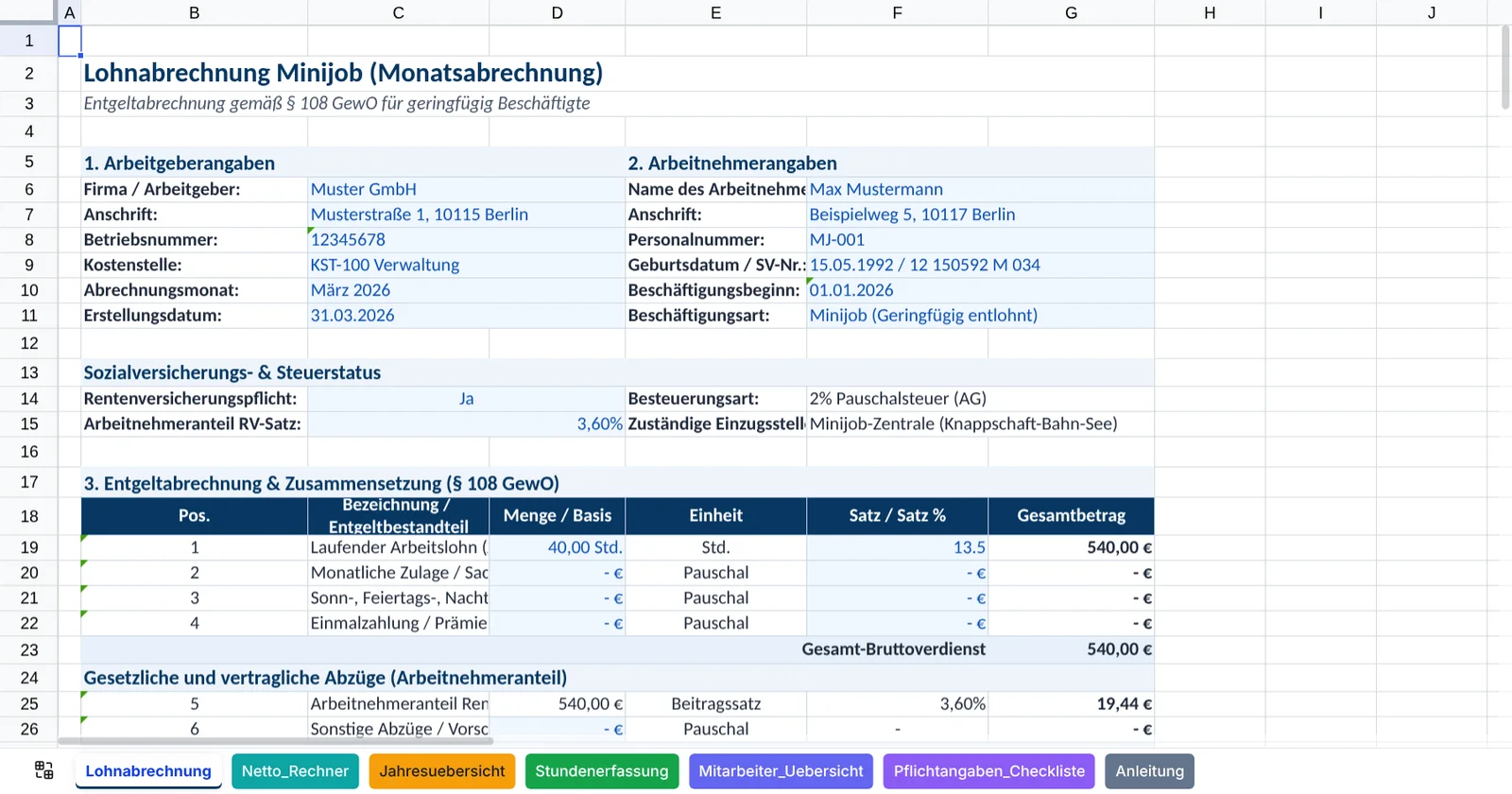This screenshot has width=1512, height=794.
Task: Select row 18 header
Action: [29, 516]
